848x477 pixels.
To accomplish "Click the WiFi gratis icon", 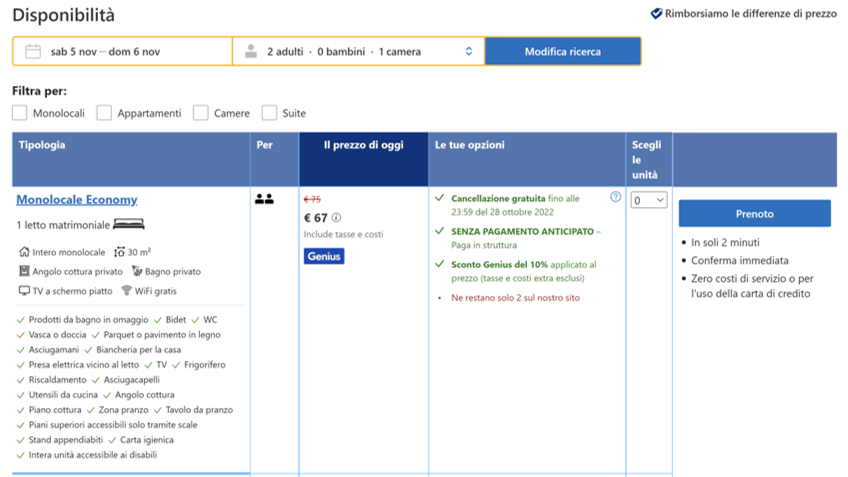I will click(127, 290).
